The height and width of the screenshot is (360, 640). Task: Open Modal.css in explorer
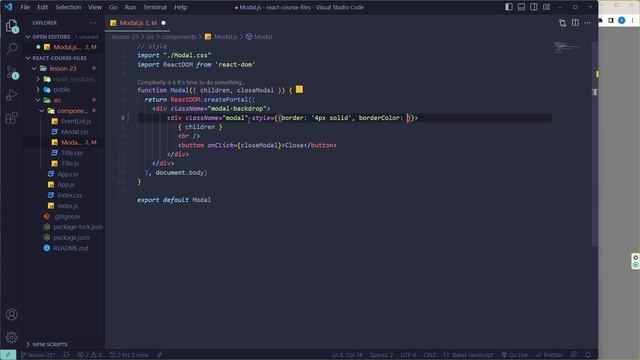tap(75, 132)
